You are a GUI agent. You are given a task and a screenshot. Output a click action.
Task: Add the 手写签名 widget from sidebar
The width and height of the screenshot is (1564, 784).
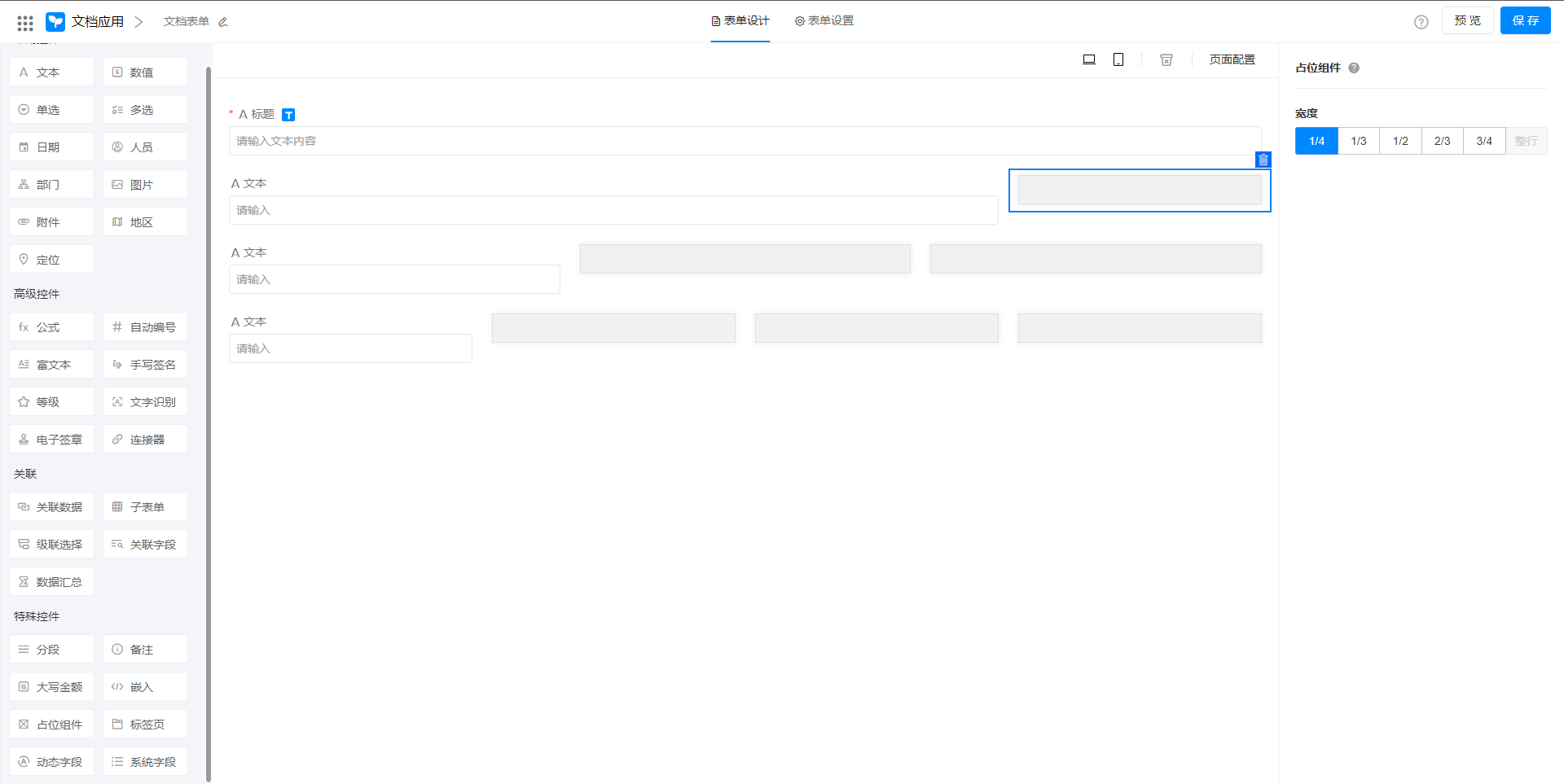(145, 365)
